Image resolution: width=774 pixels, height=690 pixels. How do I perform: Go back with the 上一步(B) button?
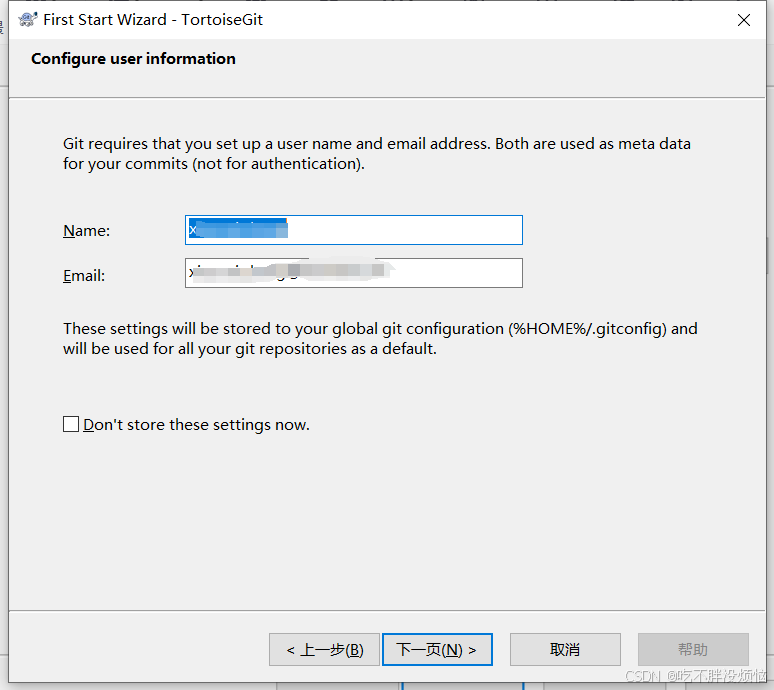[324, 650]
